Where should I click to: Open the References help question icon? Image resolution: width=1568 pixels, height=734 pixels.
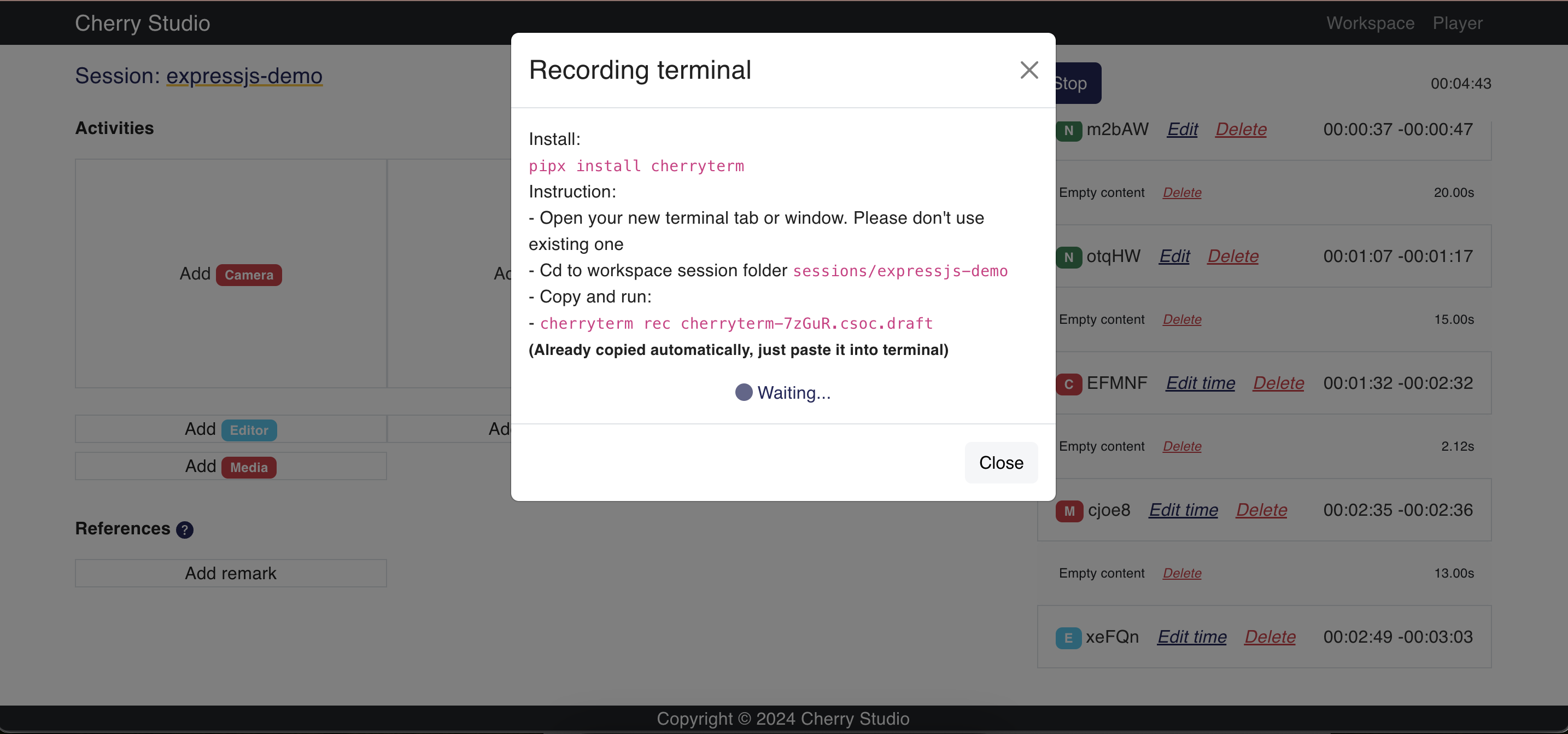(x=184, y=529)
